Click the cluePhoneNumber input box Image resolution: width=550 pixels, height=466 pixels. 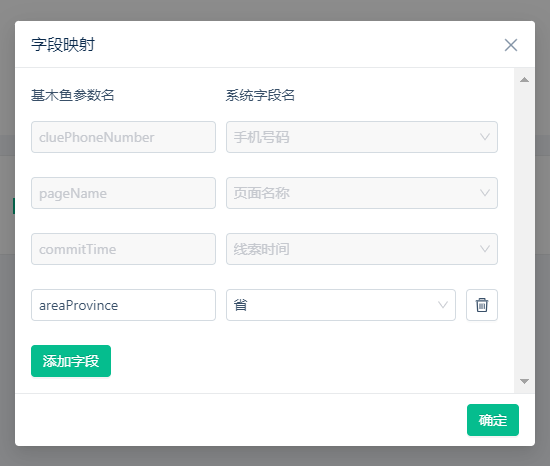pyautogui.click(x=123, y=137)
